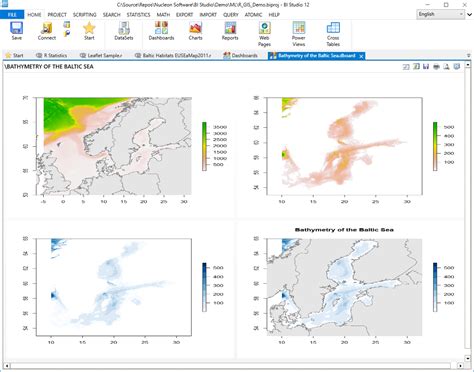Open the Connect database tool
474x372 pixels.
pyautogui.click(x=47, y=31)
